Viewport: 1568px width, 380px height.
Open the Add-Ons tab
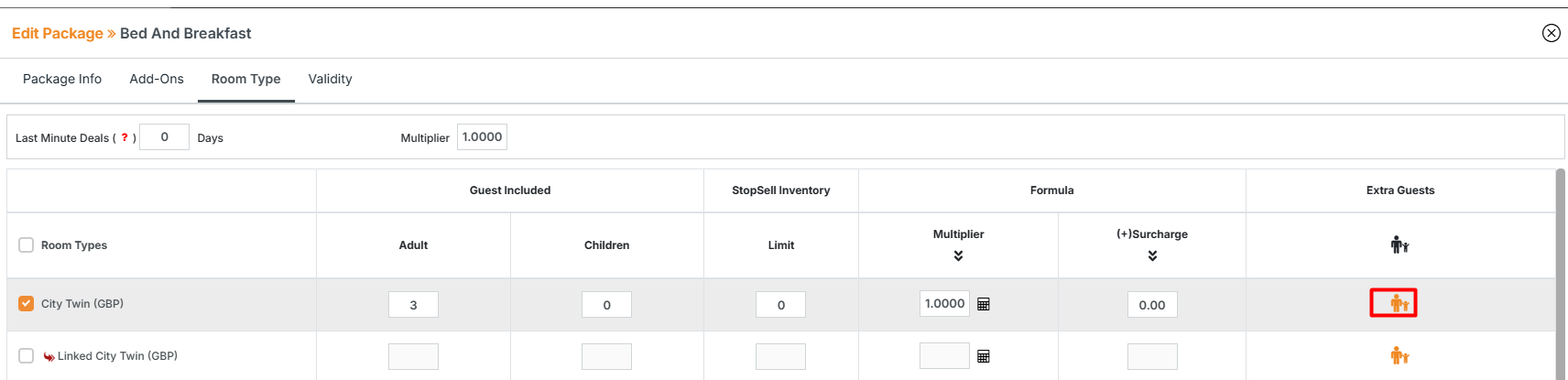pos(157,79)
